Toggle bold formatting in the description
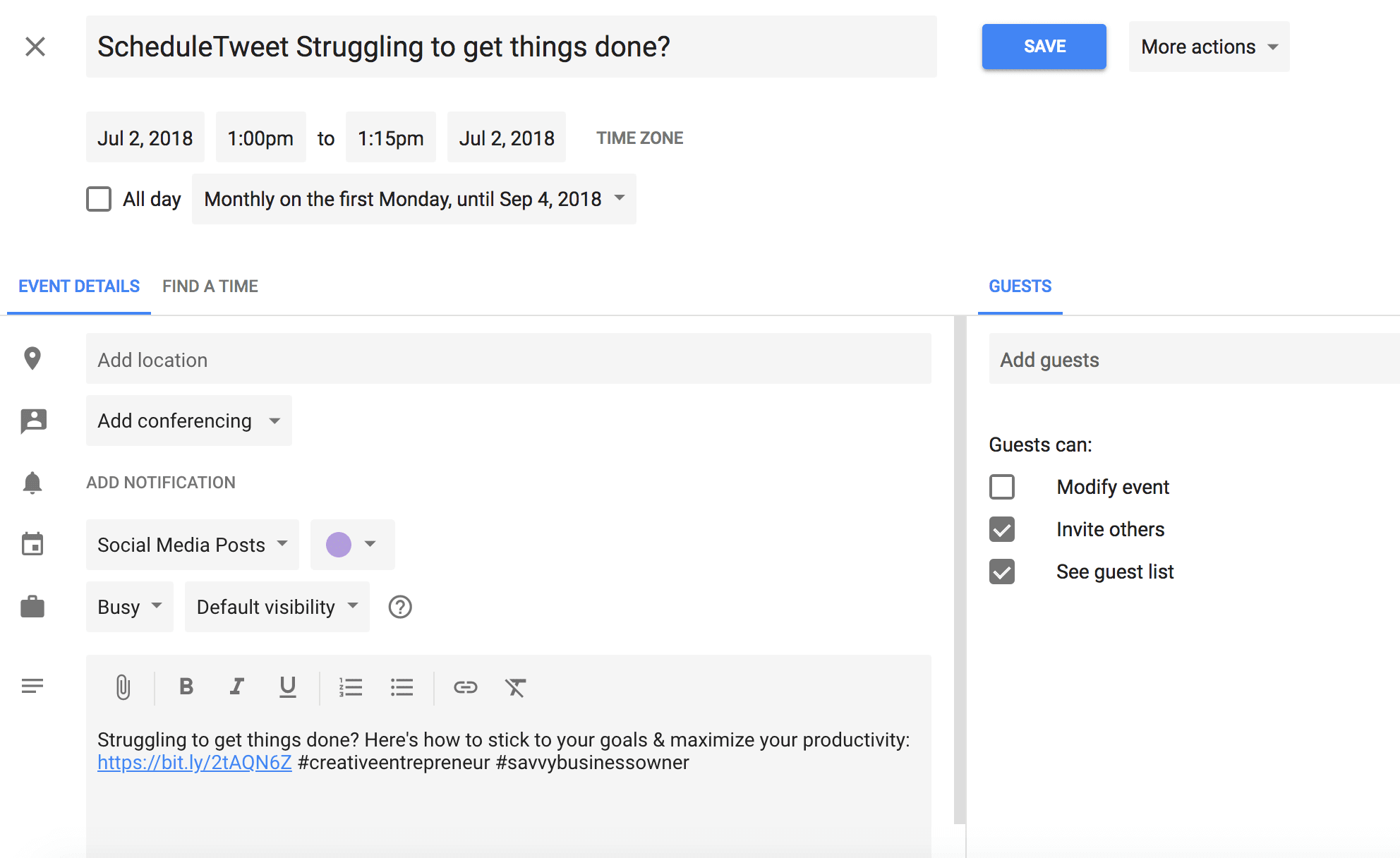This screenshot has width=1400, height=858. 186,687
